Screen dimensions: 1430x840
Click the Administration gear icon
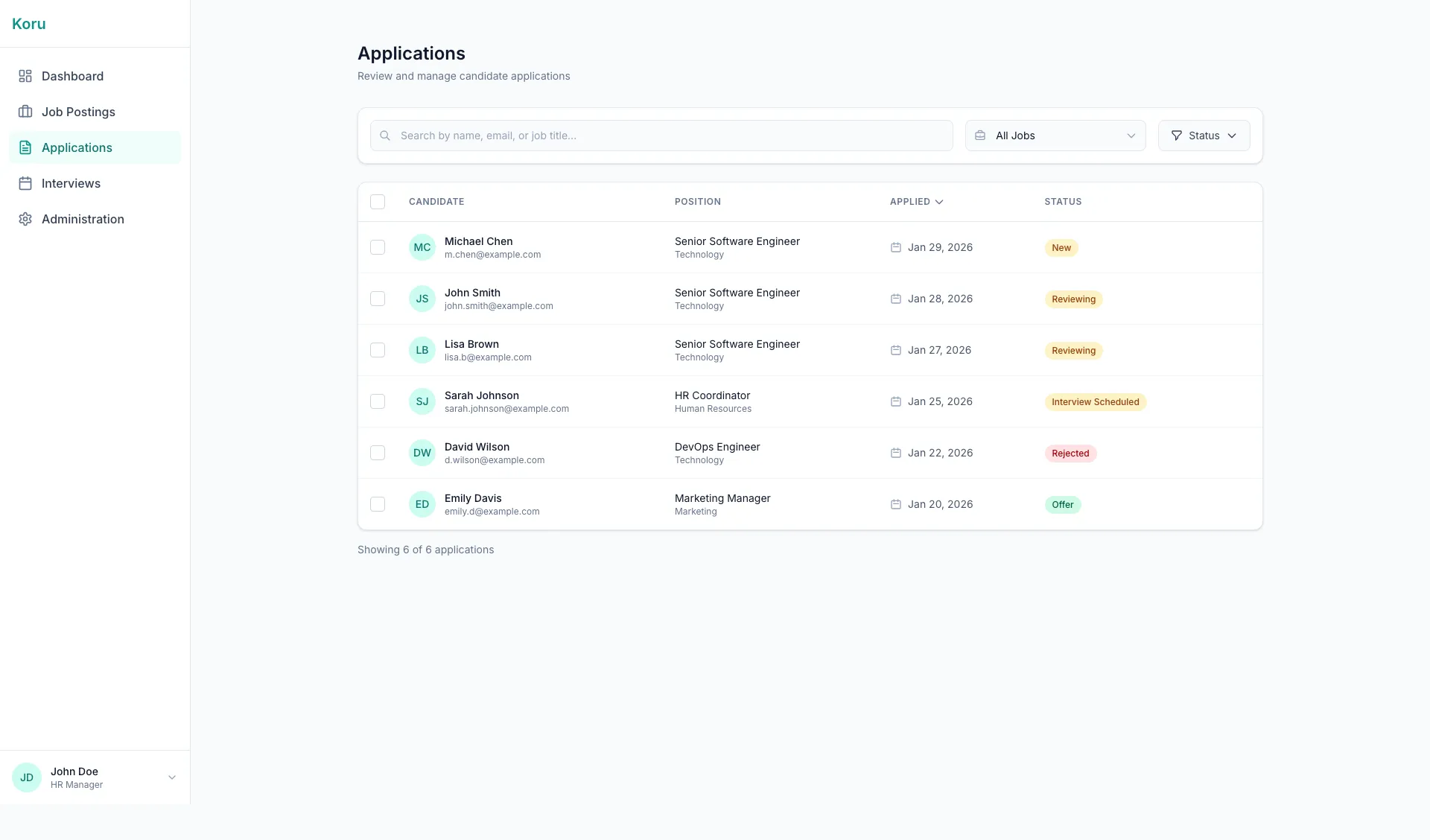pyautogui.click(x=25, y=219)
